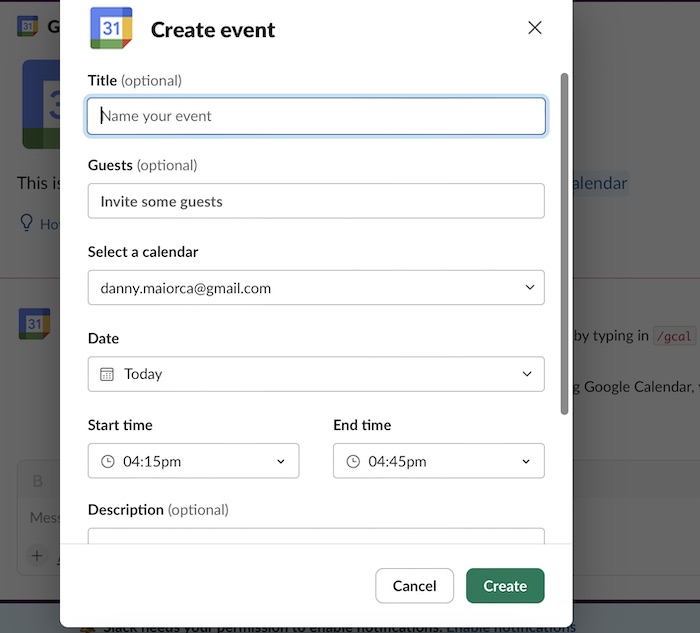
Task: Click the Google Calendar header icon in Slack
Action: tap(27, 26)
